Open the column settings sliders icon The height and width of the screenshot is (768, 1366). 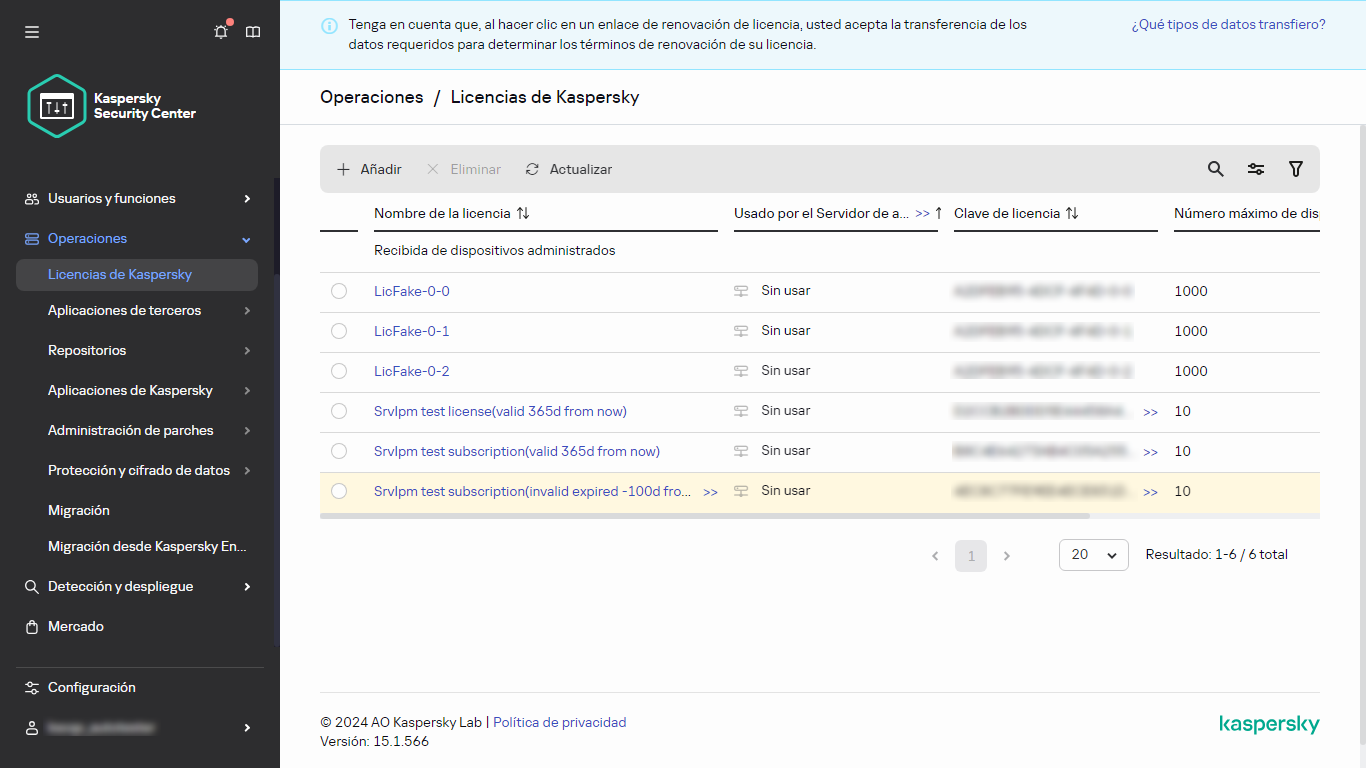pos(1256,169)
